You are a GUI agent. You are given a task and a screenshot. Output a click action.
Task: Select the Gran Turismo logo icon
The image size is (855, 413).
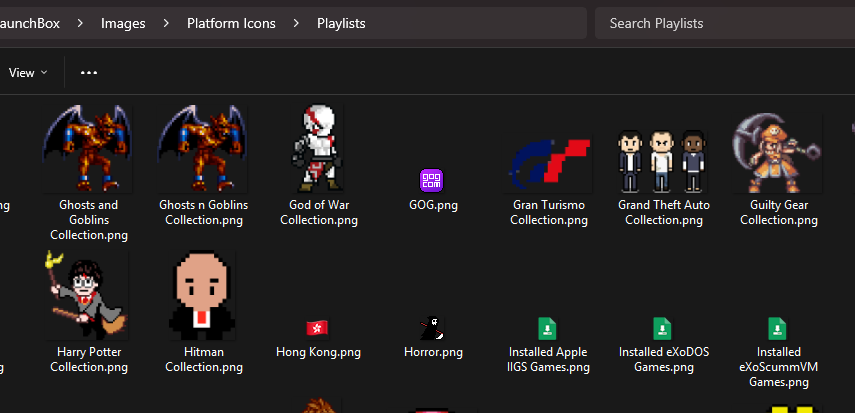(x=549, y=162)
